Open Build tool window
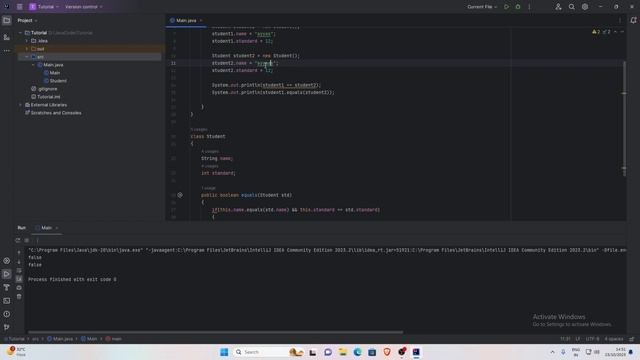This screenshot has width=640, height=360. click(7, 287)
